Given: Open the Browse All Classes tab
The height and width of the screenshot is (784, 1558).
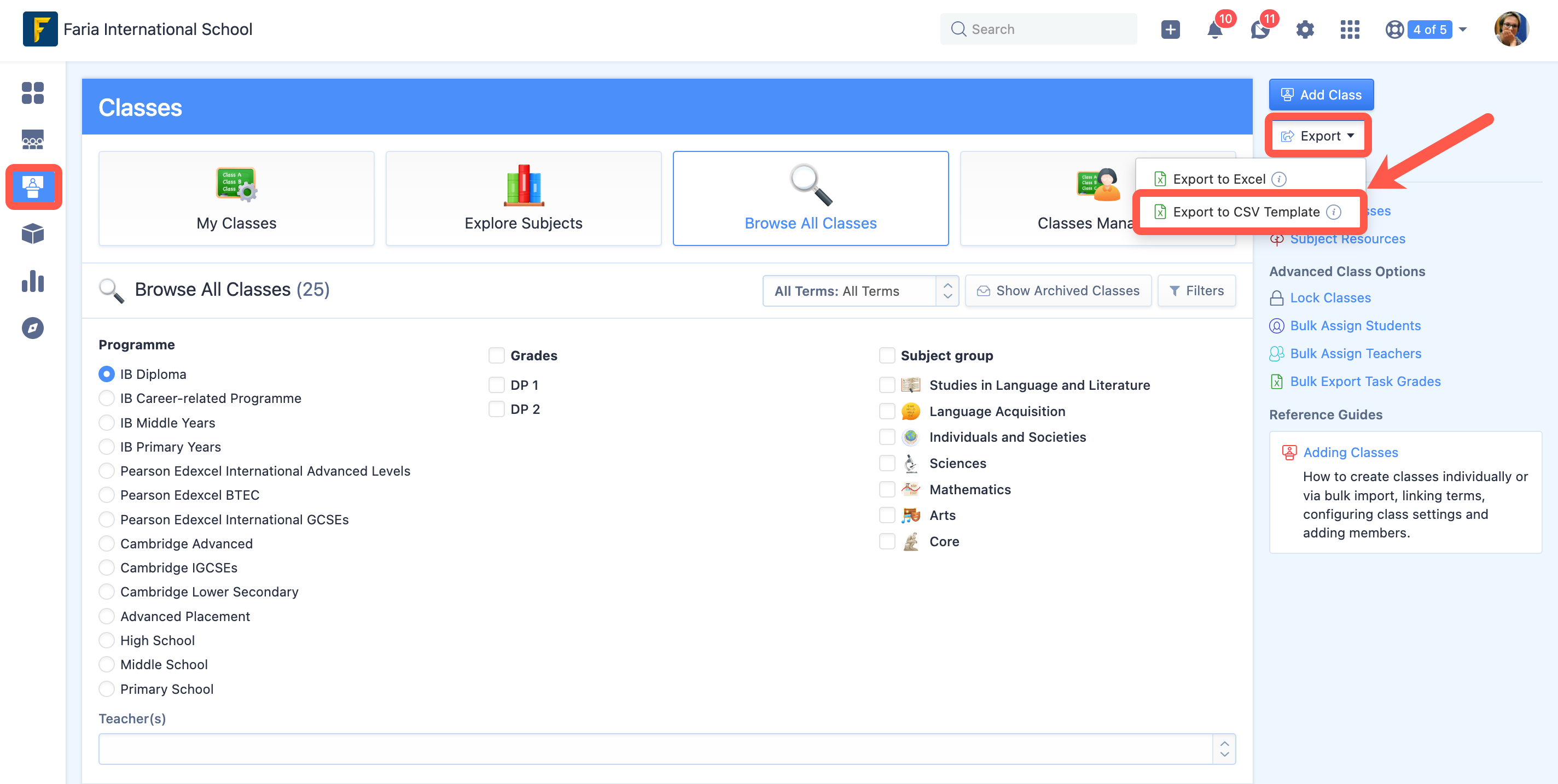Looking at the screenshot, I should [x=811, y=198].
